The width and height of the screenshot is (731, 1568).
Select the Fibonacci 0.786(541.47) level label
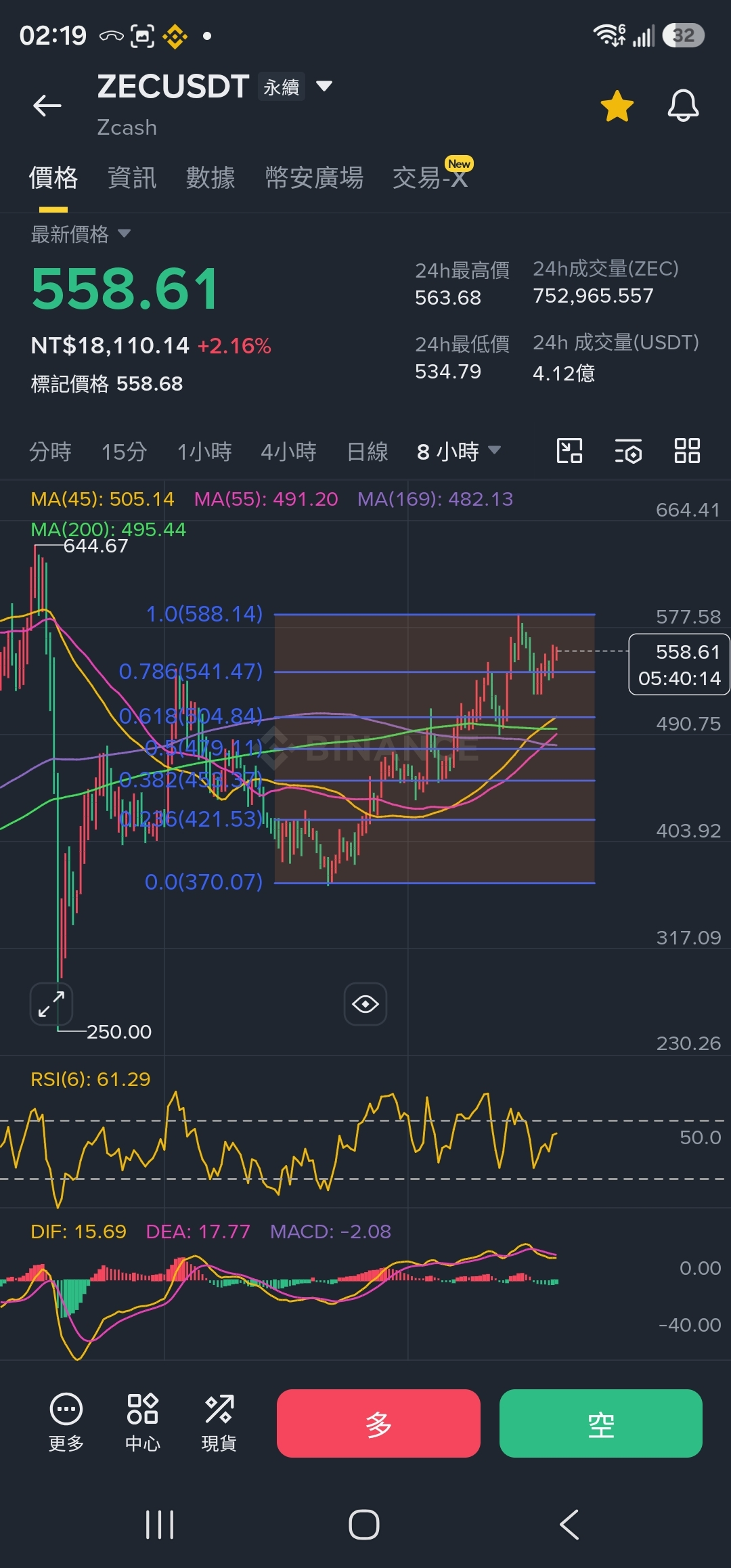(191, 672)
